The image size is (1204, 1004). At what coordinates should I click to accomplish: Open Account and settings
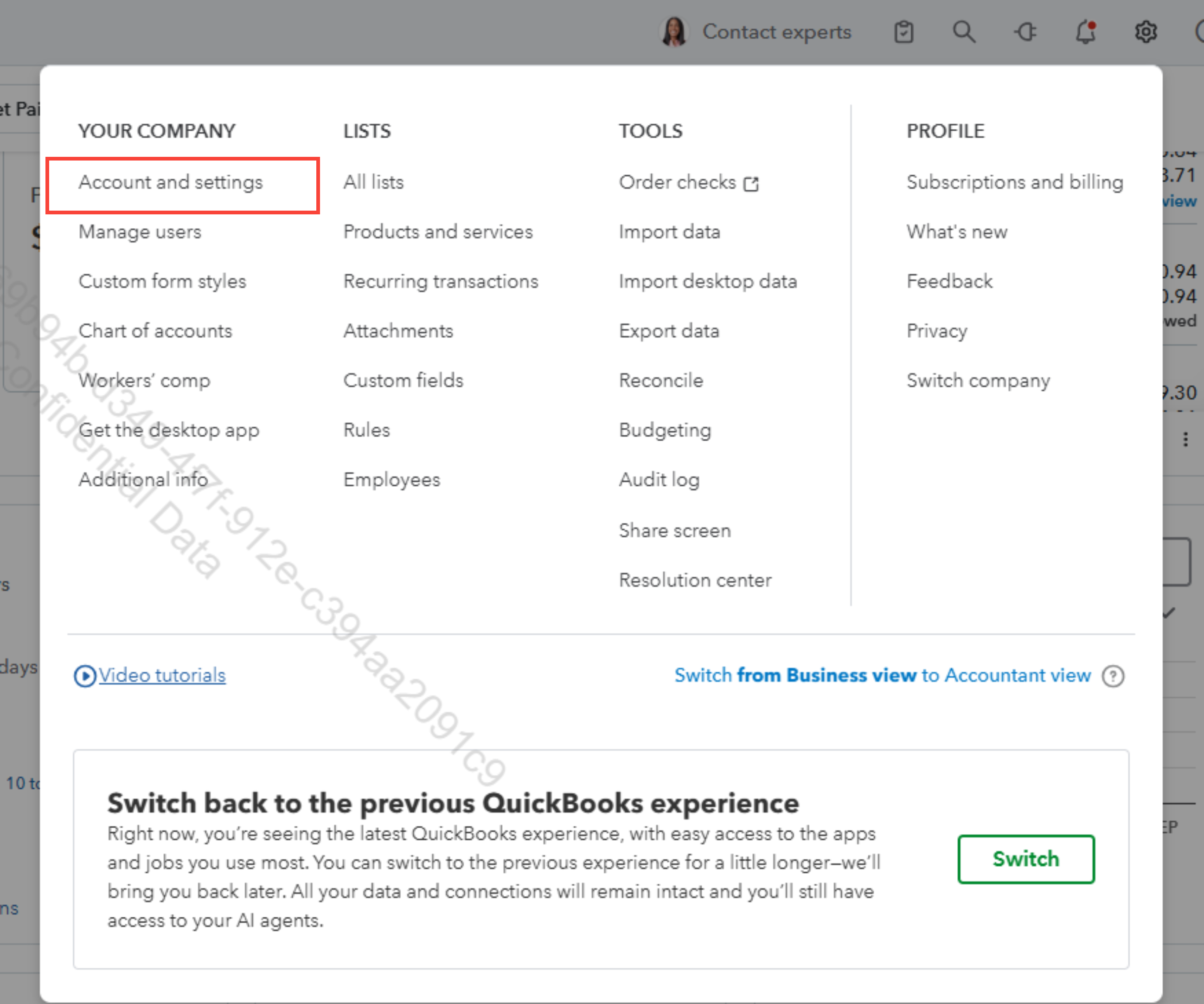pyautogui.click(x=170, y=182)
